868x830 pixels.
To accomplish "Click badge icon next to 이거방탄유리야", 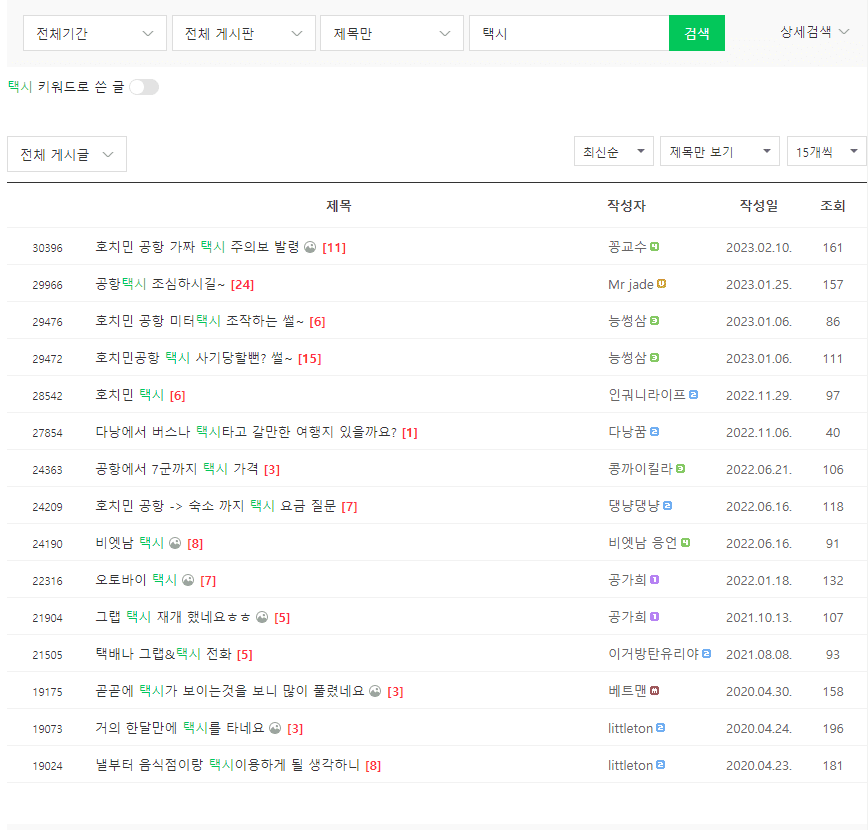I will click(x=706, y=654).
